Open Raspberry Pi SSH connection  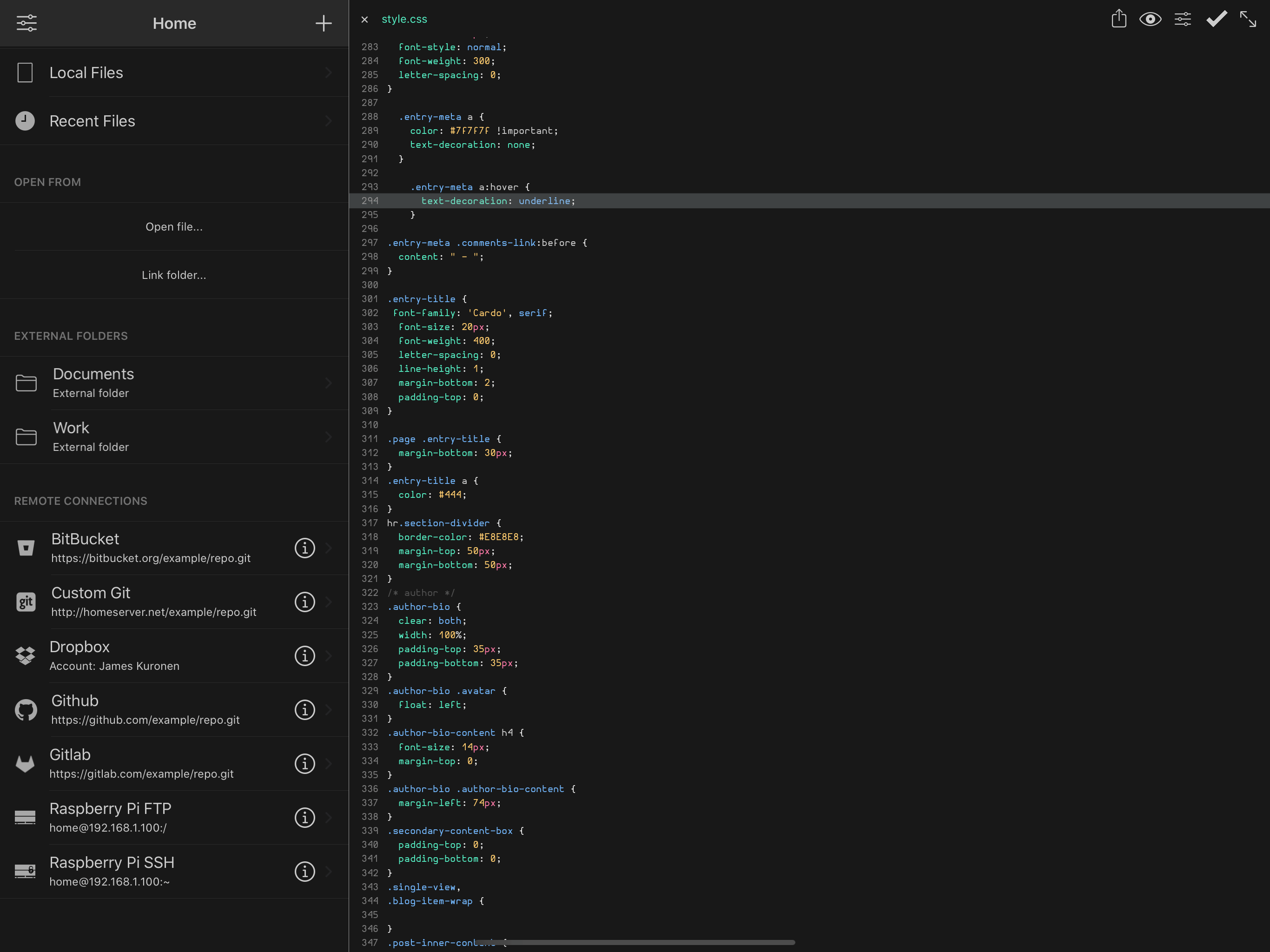click(x=174, y=872)
